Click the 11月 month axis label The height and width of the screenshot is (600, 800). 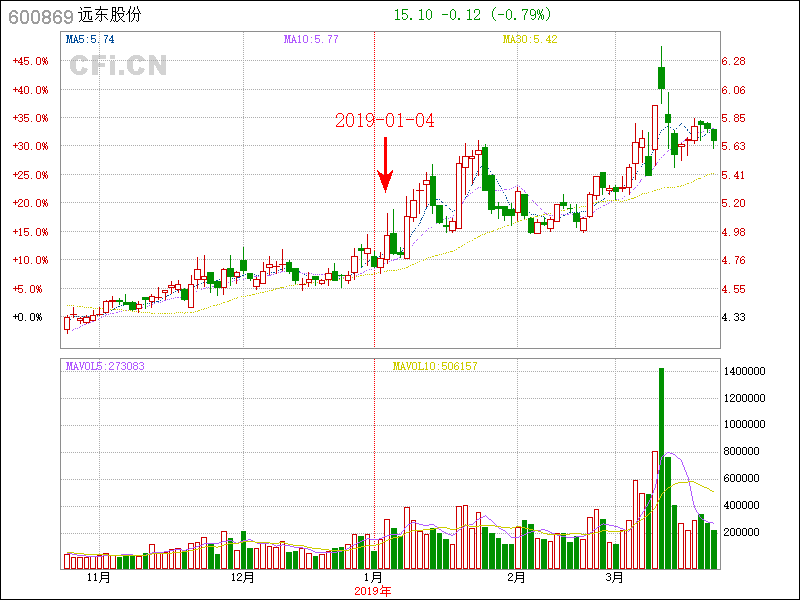pyautogui.click(x=98, y=578)
